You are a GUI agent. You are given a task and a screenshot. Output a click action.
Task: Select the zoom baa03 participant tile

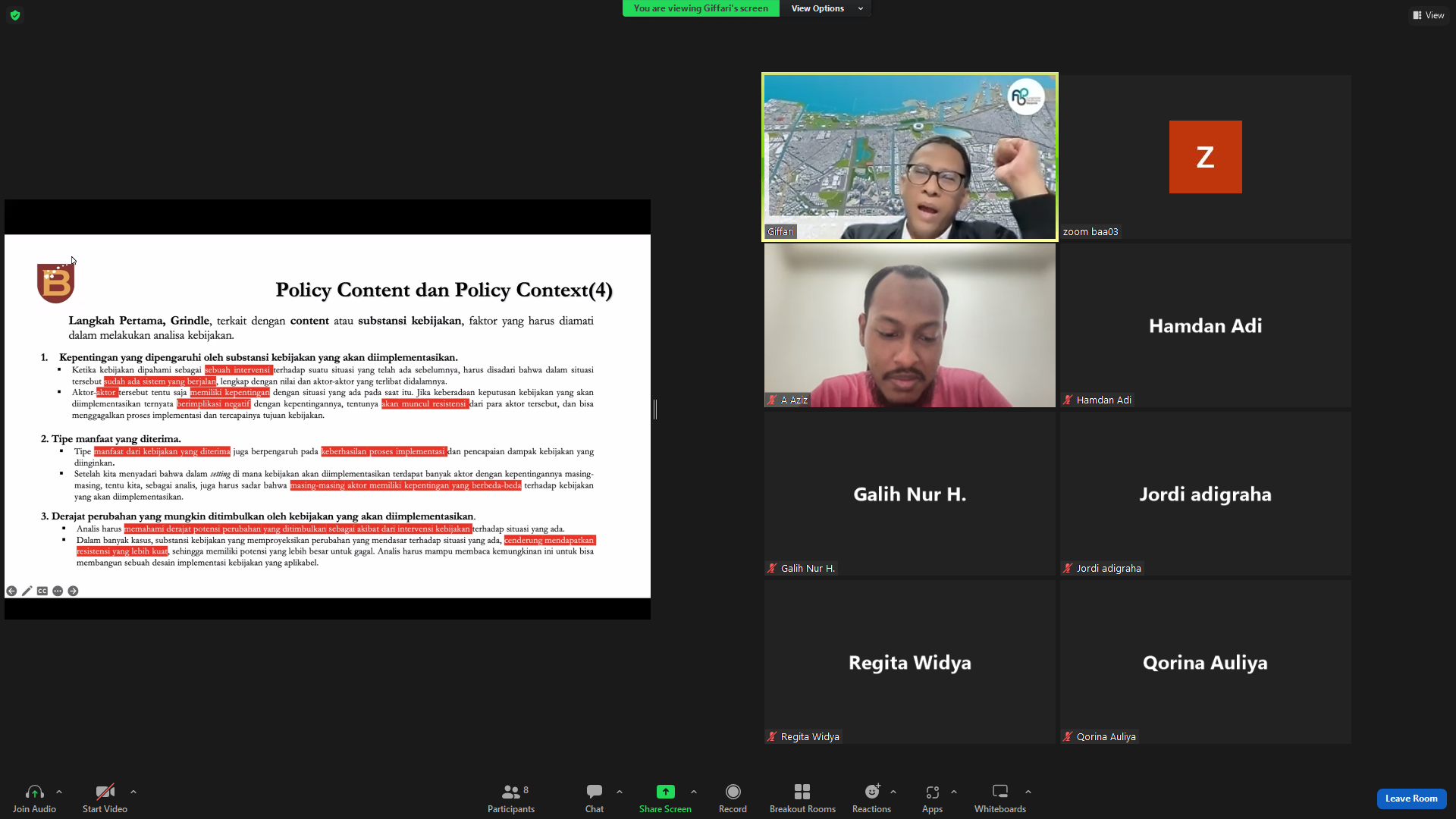tap(1206, 157)
